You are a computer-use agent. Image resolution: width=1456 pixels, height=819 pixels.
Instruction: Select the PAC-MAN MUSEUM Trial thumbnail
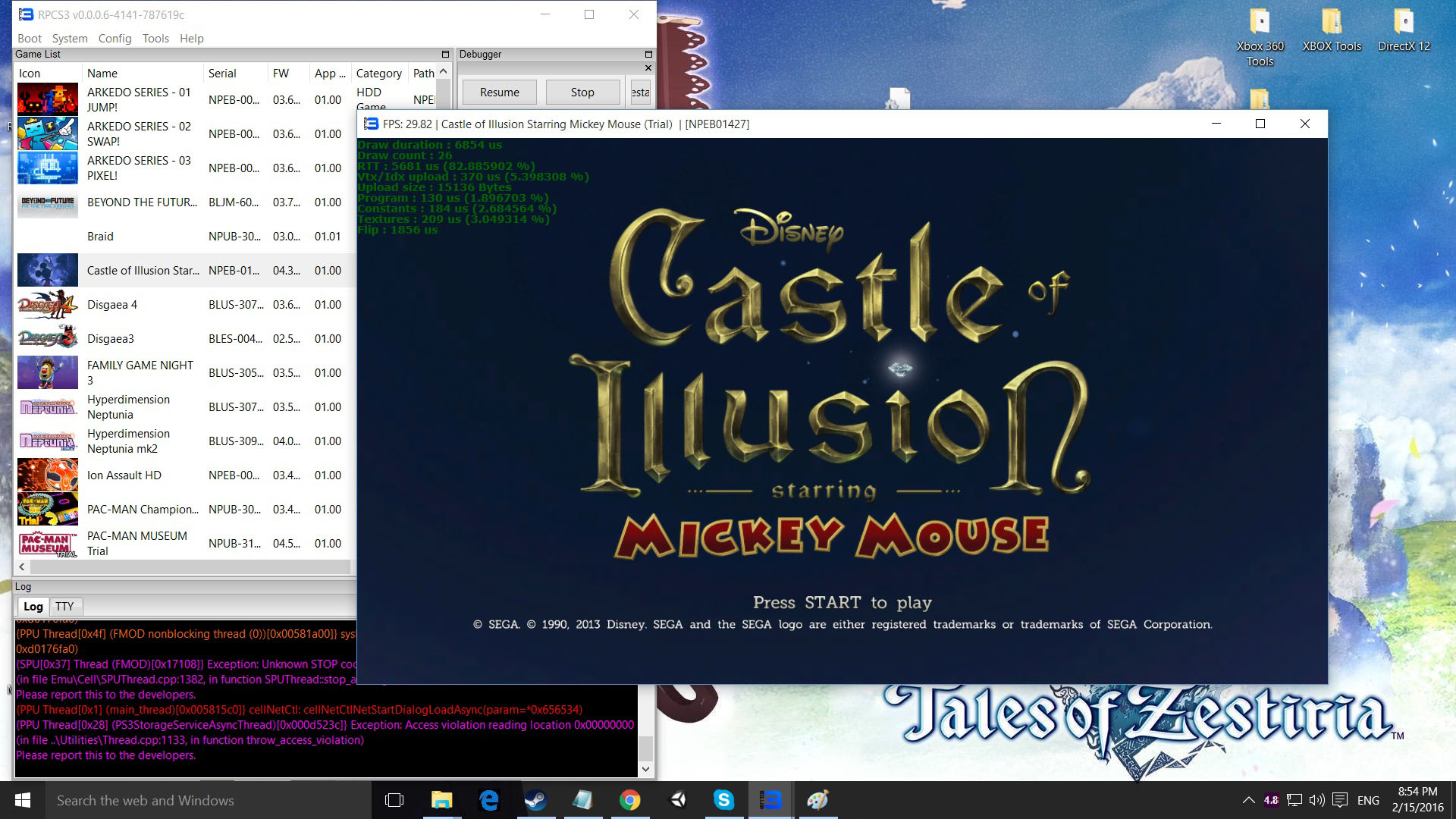coord(47,544)
